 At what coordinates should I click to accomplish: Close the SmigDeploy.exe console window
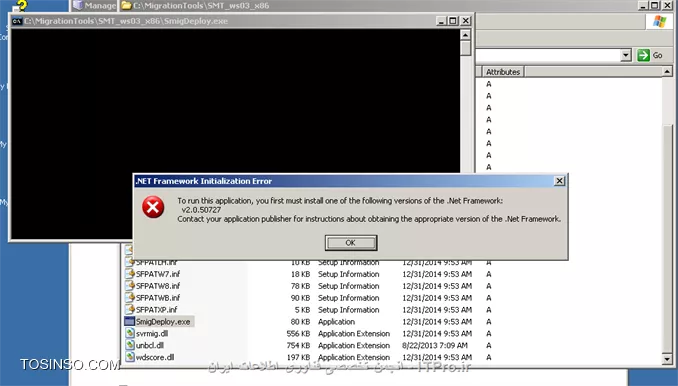tap(465, 21)
